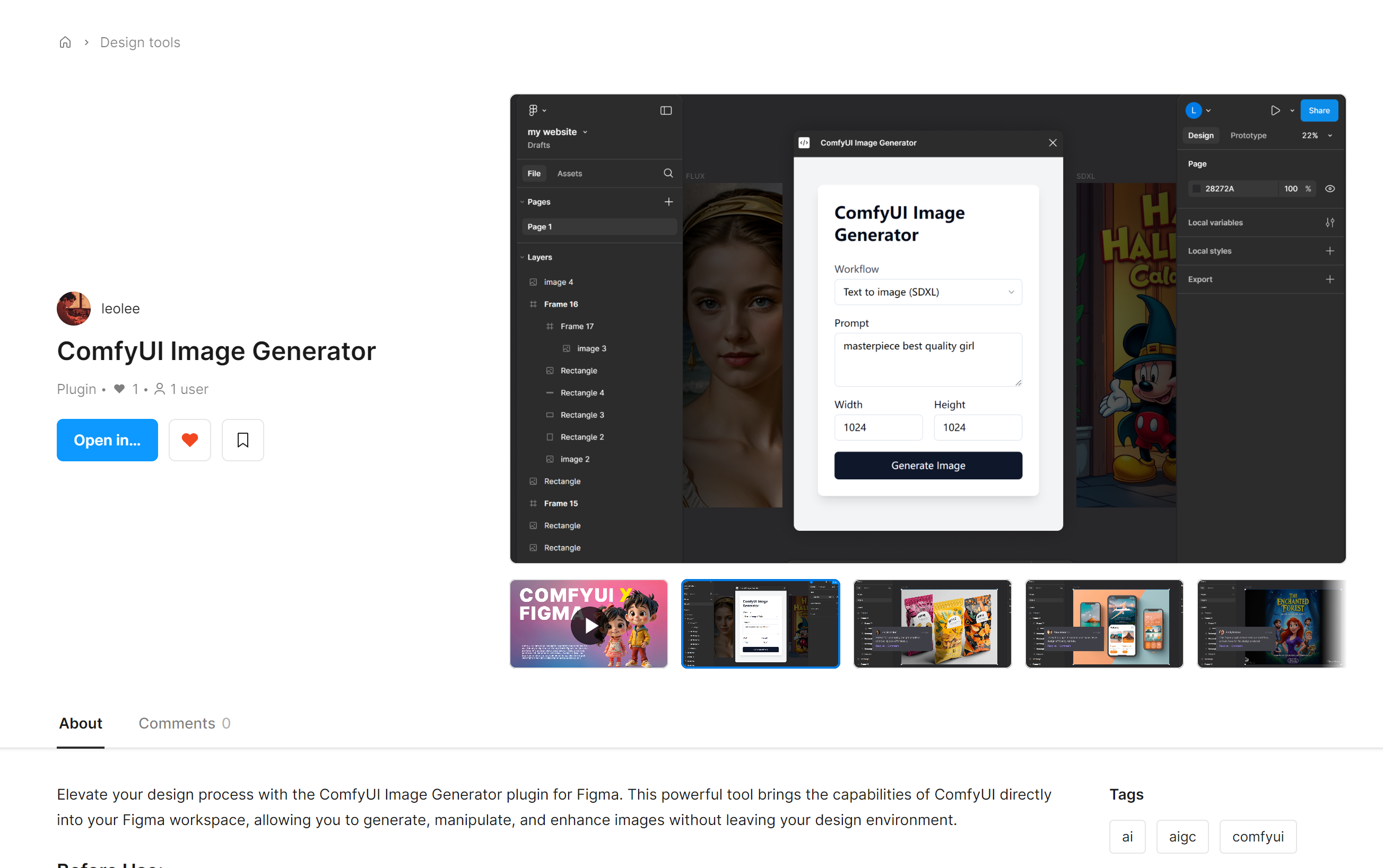Select the second plugin dialog thumbnail
Viewport: 1383px width, 868px height.
(x=760, y=624)
